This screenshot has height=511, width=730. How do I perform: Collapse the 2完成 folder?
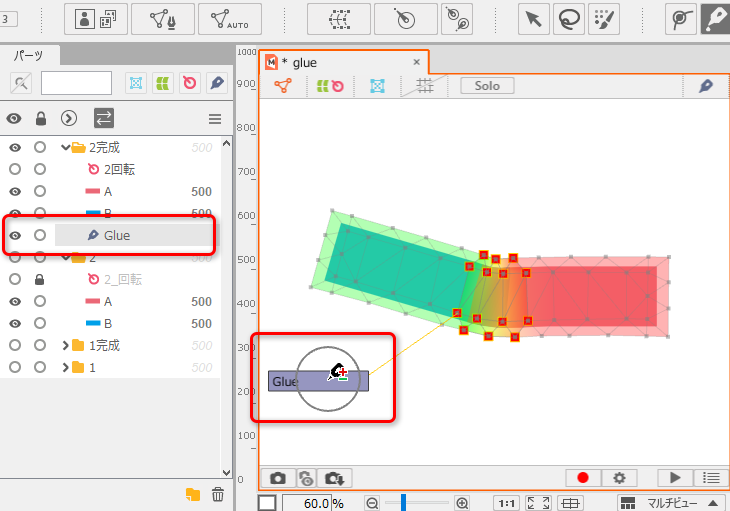click(65, 148)
